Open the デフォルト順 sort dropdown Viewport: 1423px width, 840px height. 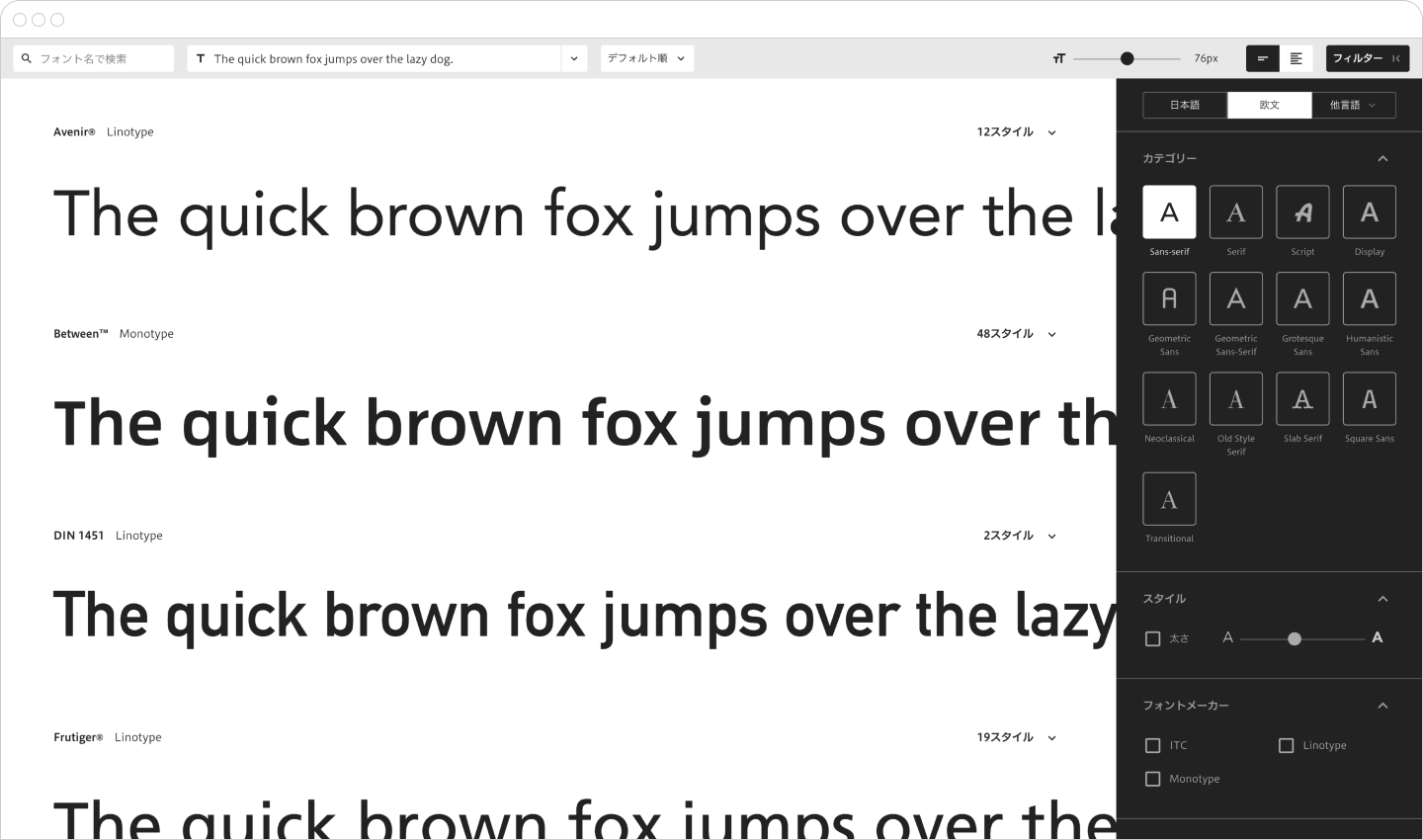click(x=647, y=58)
